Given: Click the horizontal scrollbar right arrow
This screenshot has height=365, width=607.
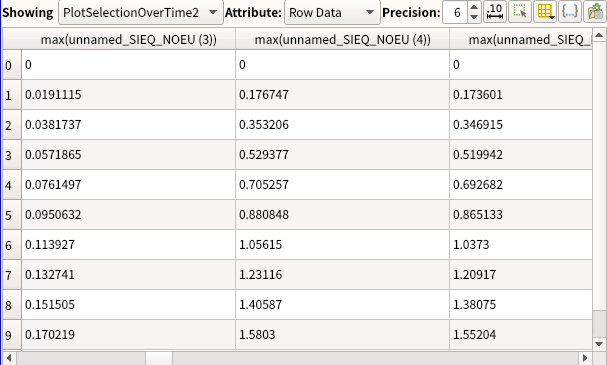Looking at the screenshot, I should 585,358.
